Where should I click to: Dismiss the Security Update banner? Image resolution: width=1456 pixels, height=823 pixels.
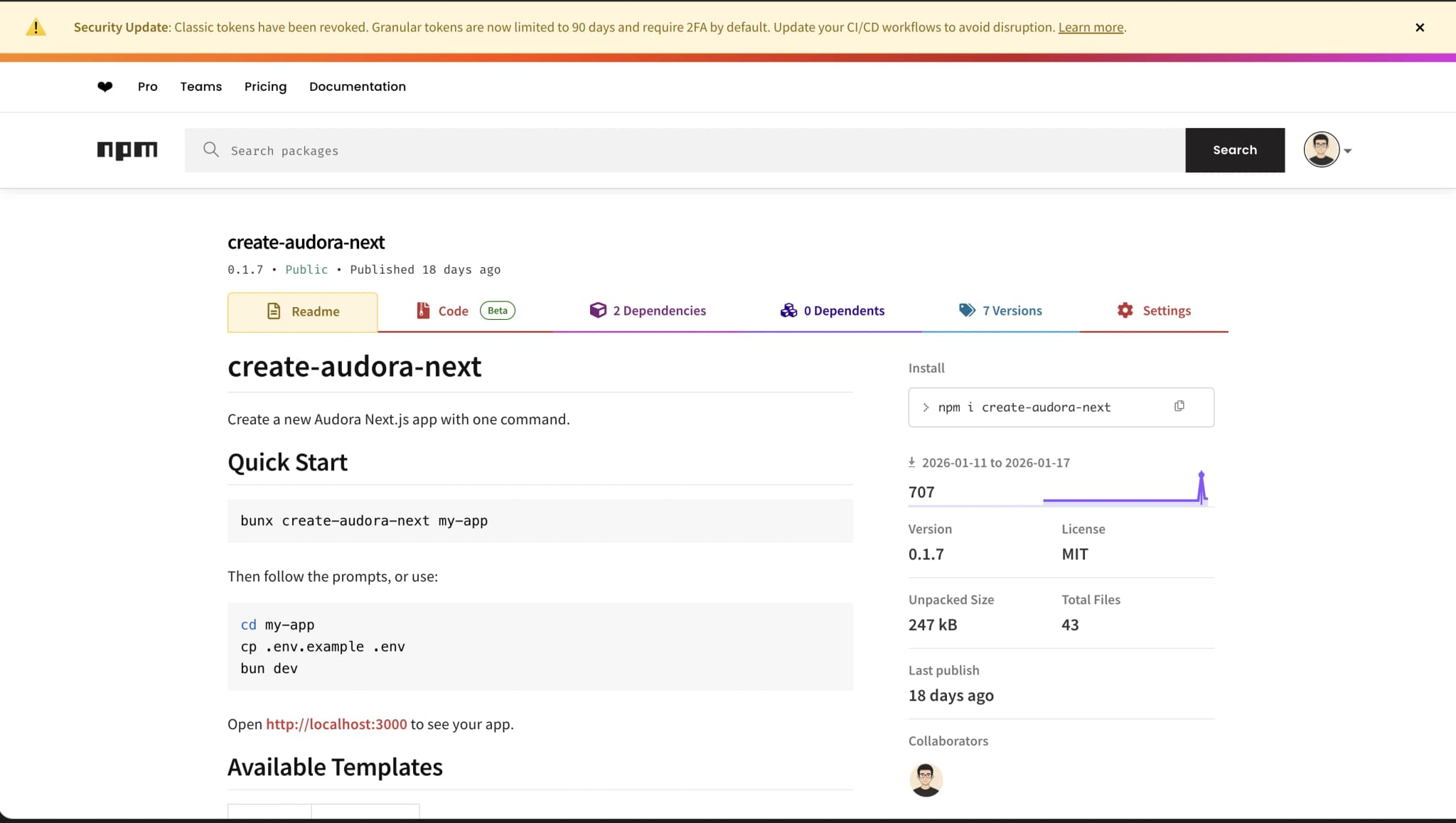pyautogui.click(x=1419, y=28)
